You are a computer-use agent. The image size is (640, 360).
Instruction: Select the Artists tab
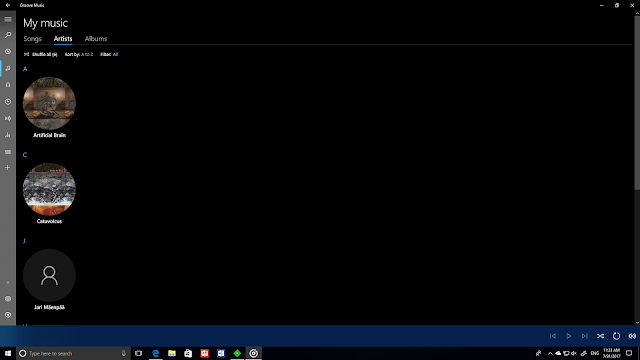[63, 39]
